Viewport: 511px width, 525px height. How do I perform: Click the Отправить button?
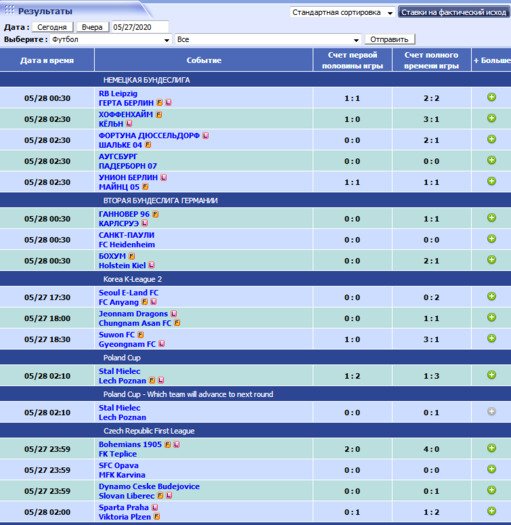390,40
